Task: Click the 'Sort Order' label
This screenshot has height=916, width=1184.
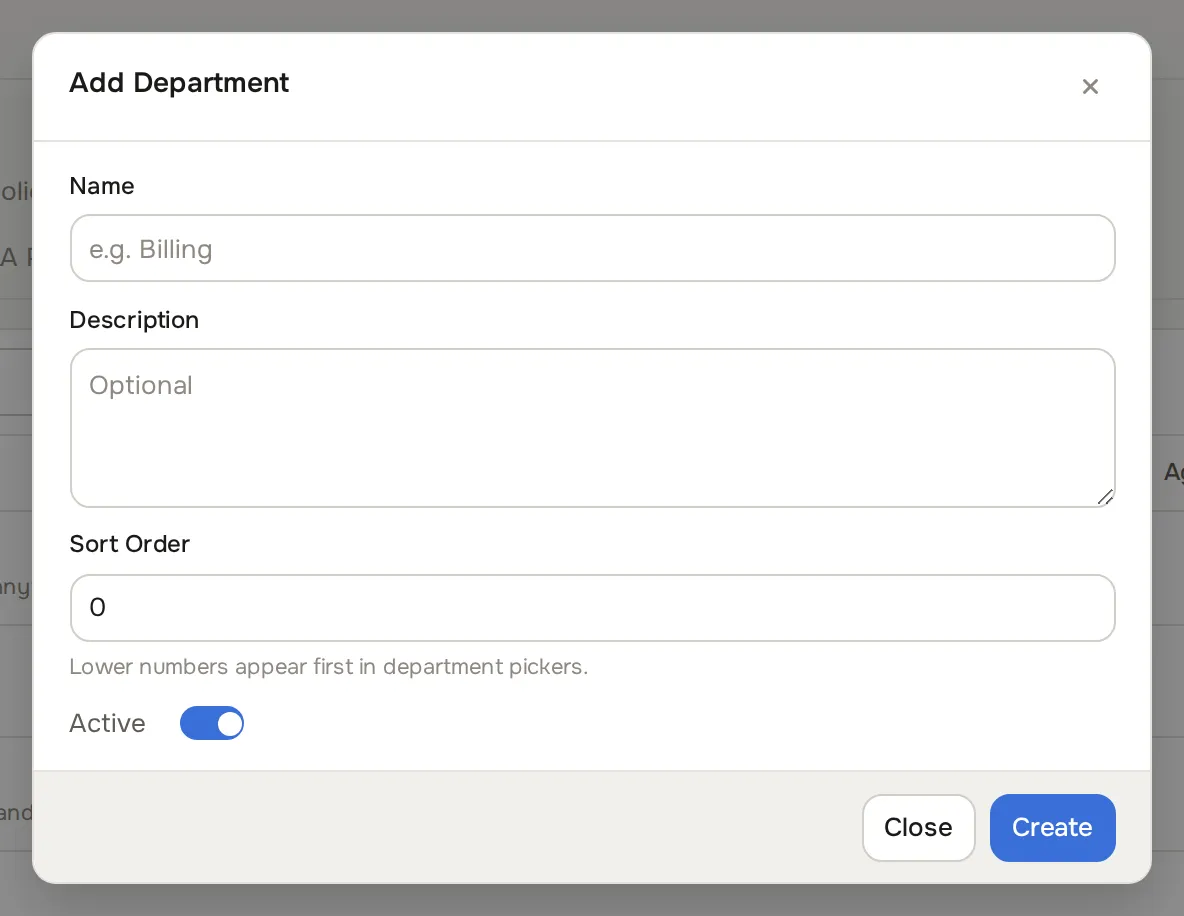Action: (130, 544)
